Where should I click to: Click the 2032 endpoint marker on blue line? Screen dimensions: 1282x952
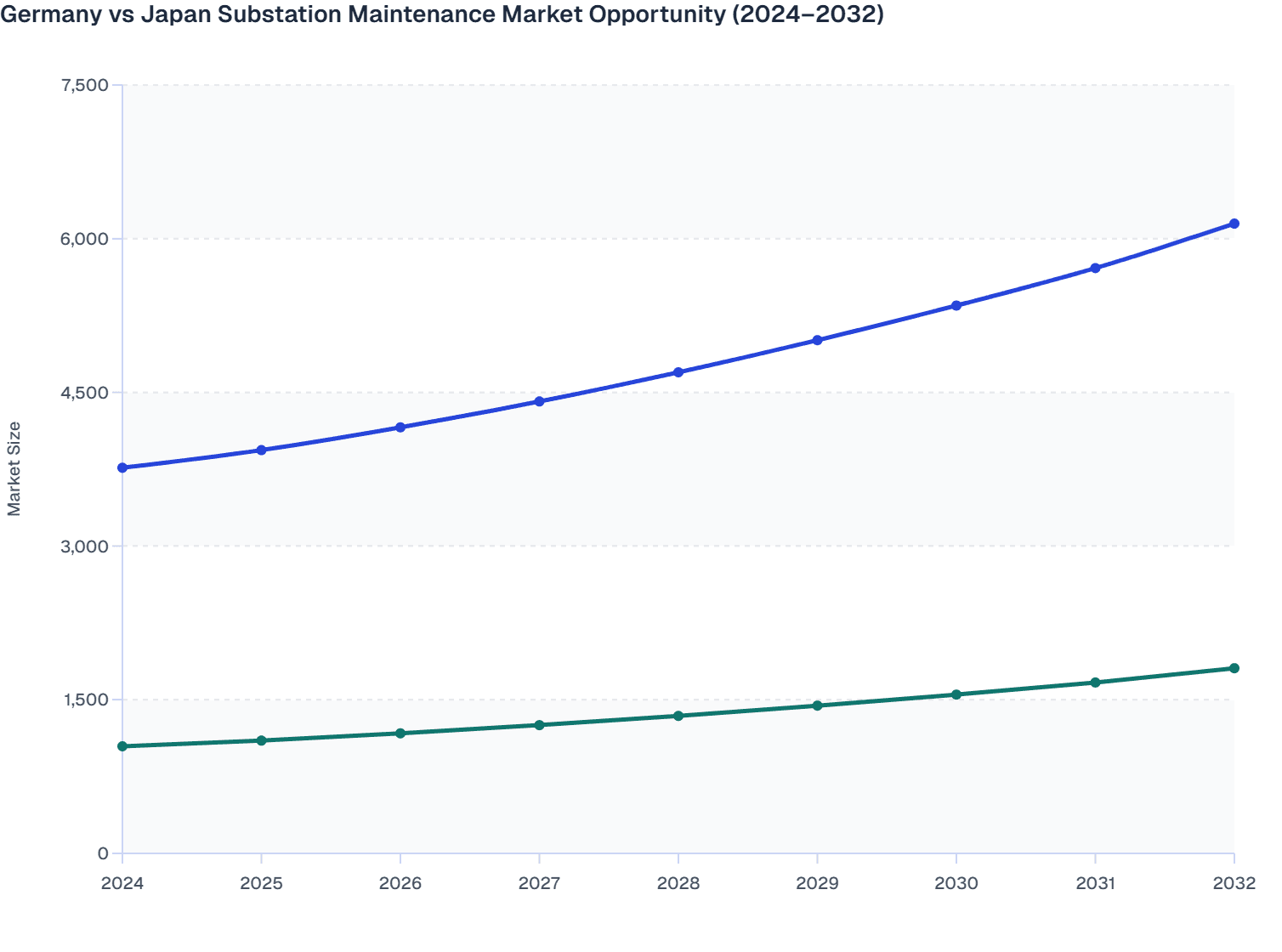1234,223
